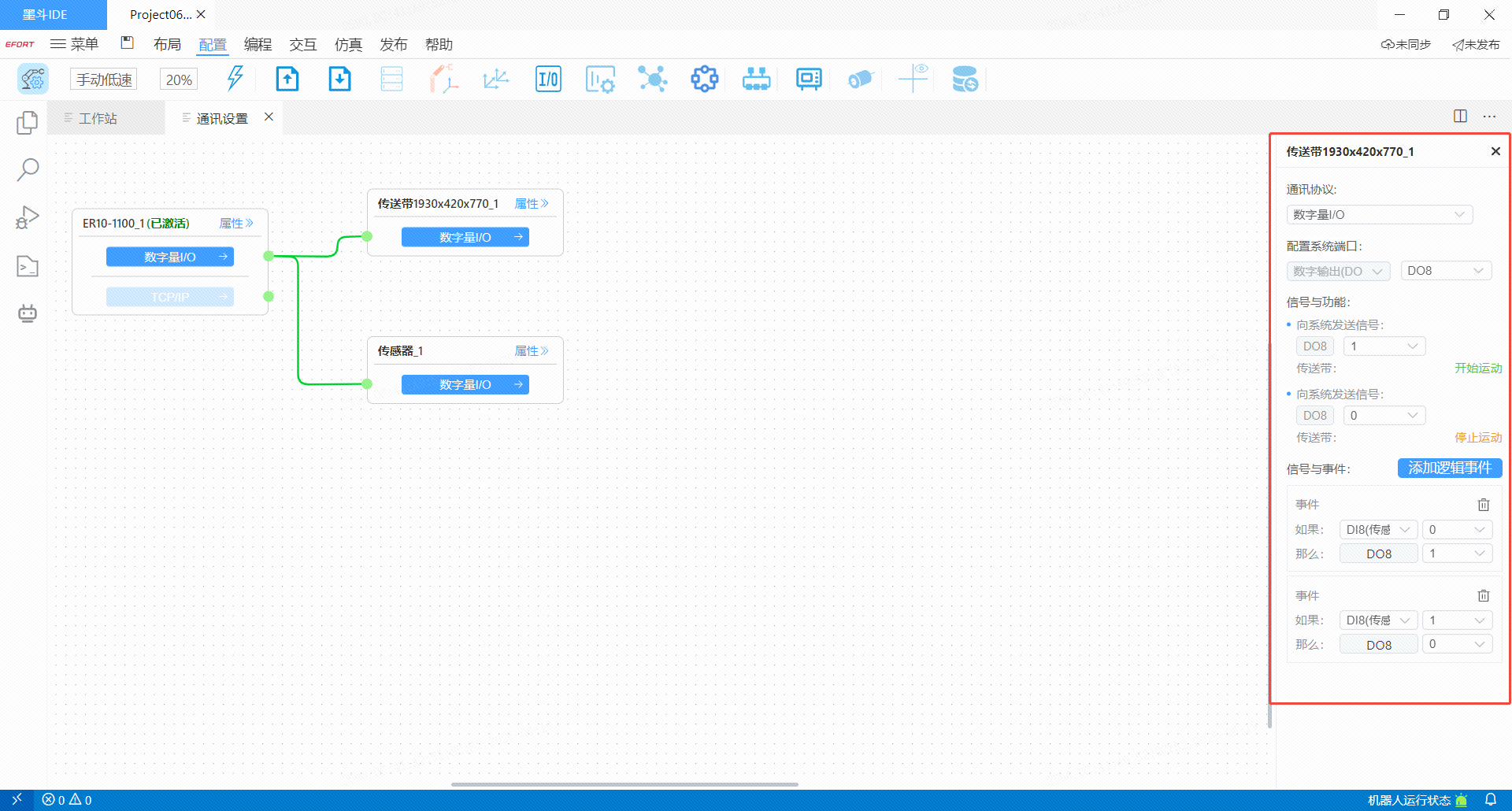The width and height of the screenshot is (1512, 811).
Task: Open the DO8 system port dropdown
Action: coord(1446,271)
